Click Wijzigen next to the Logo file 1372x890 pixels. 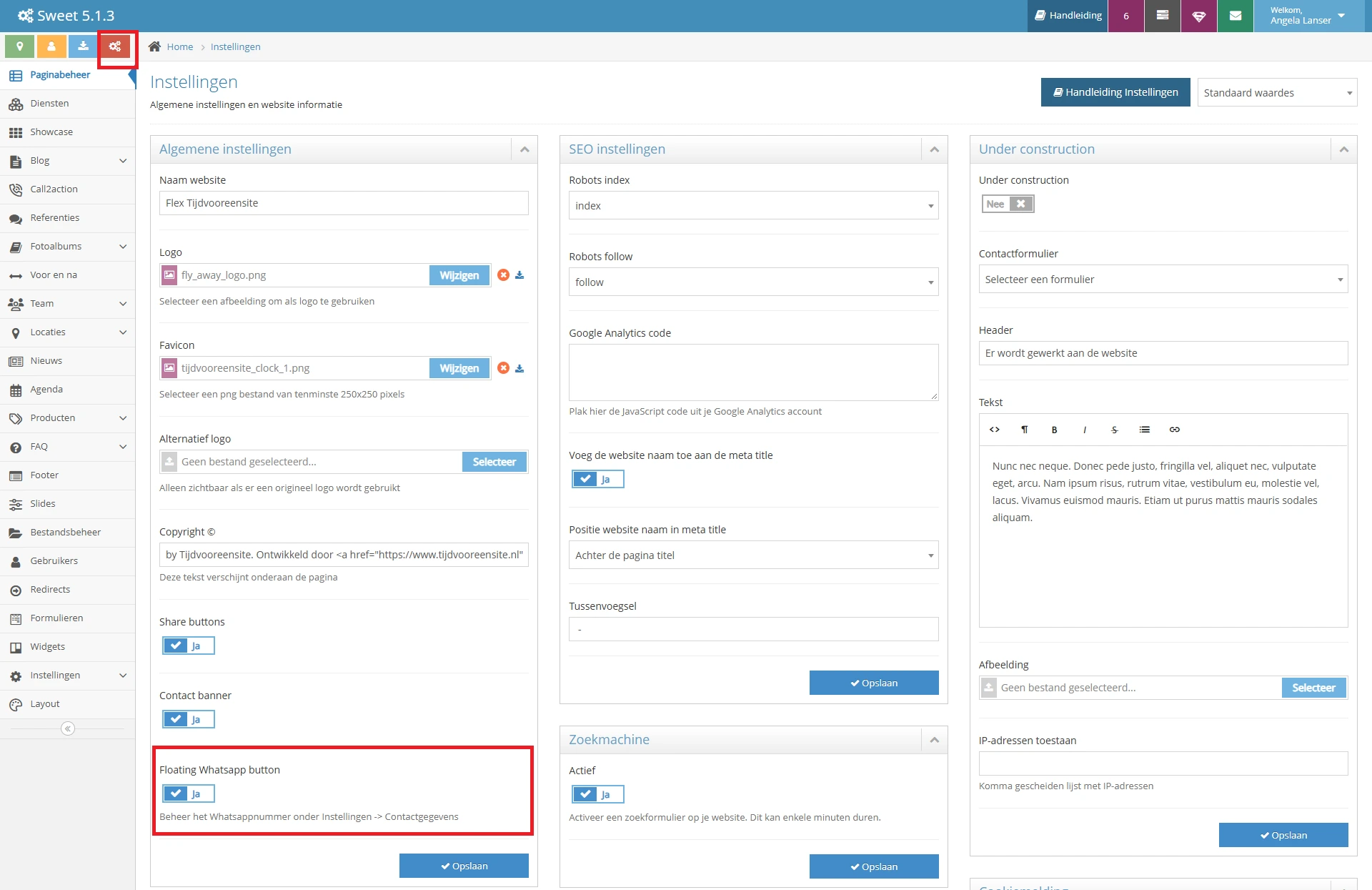click(x=459, y=275)
